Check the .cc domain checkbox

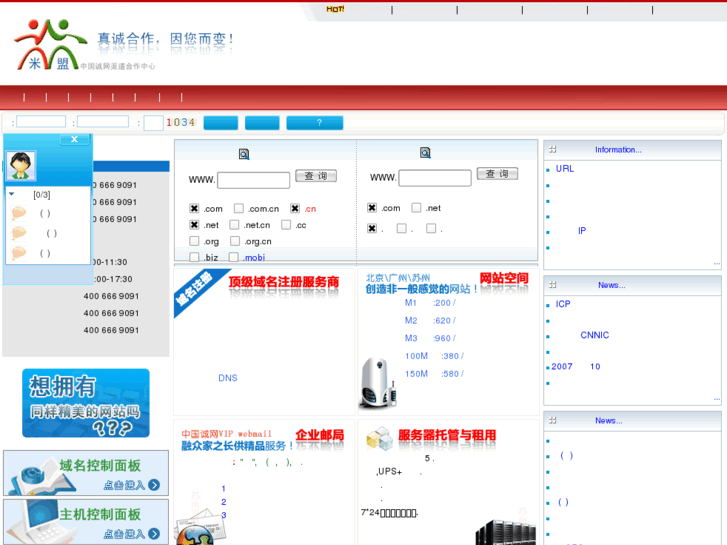tap(286, 224)
